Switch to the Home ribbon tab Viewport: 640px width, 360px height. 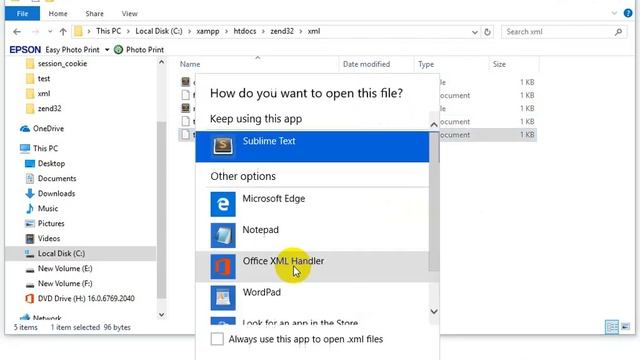tap(58, 13)
